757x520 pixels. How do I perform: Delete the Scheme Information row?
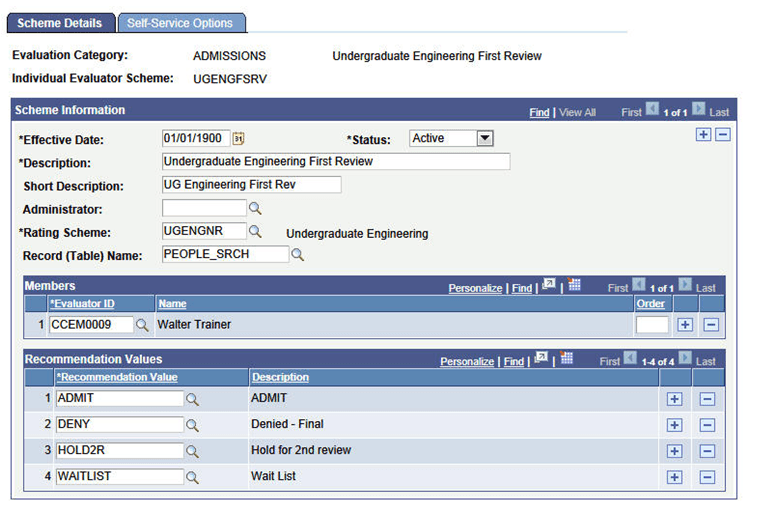(x=723, y=134)
